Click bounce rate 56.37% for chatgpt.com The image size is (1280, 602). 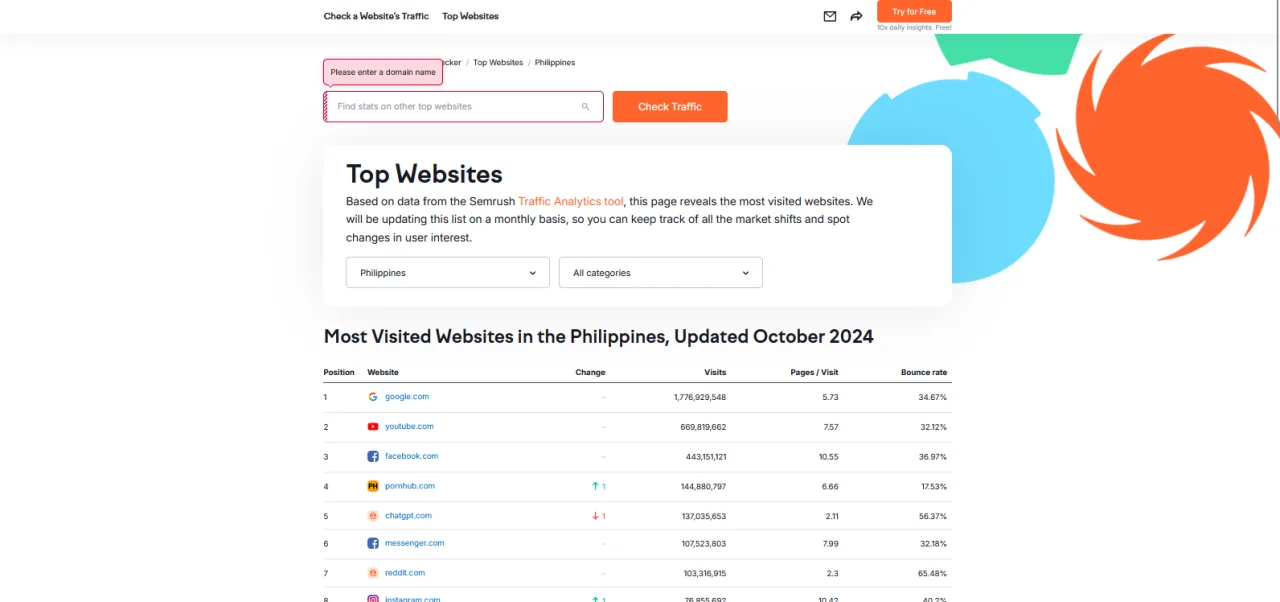(933, 516)
